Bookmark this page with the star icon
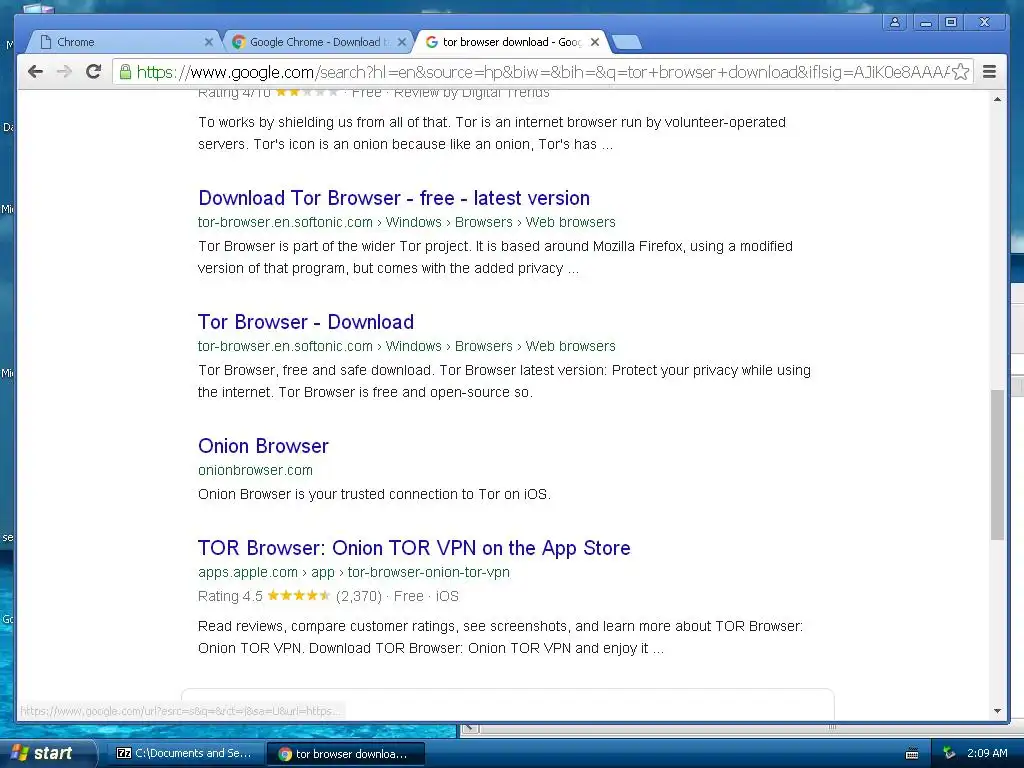Screen dimensions: 1024x768 point(960,72)
